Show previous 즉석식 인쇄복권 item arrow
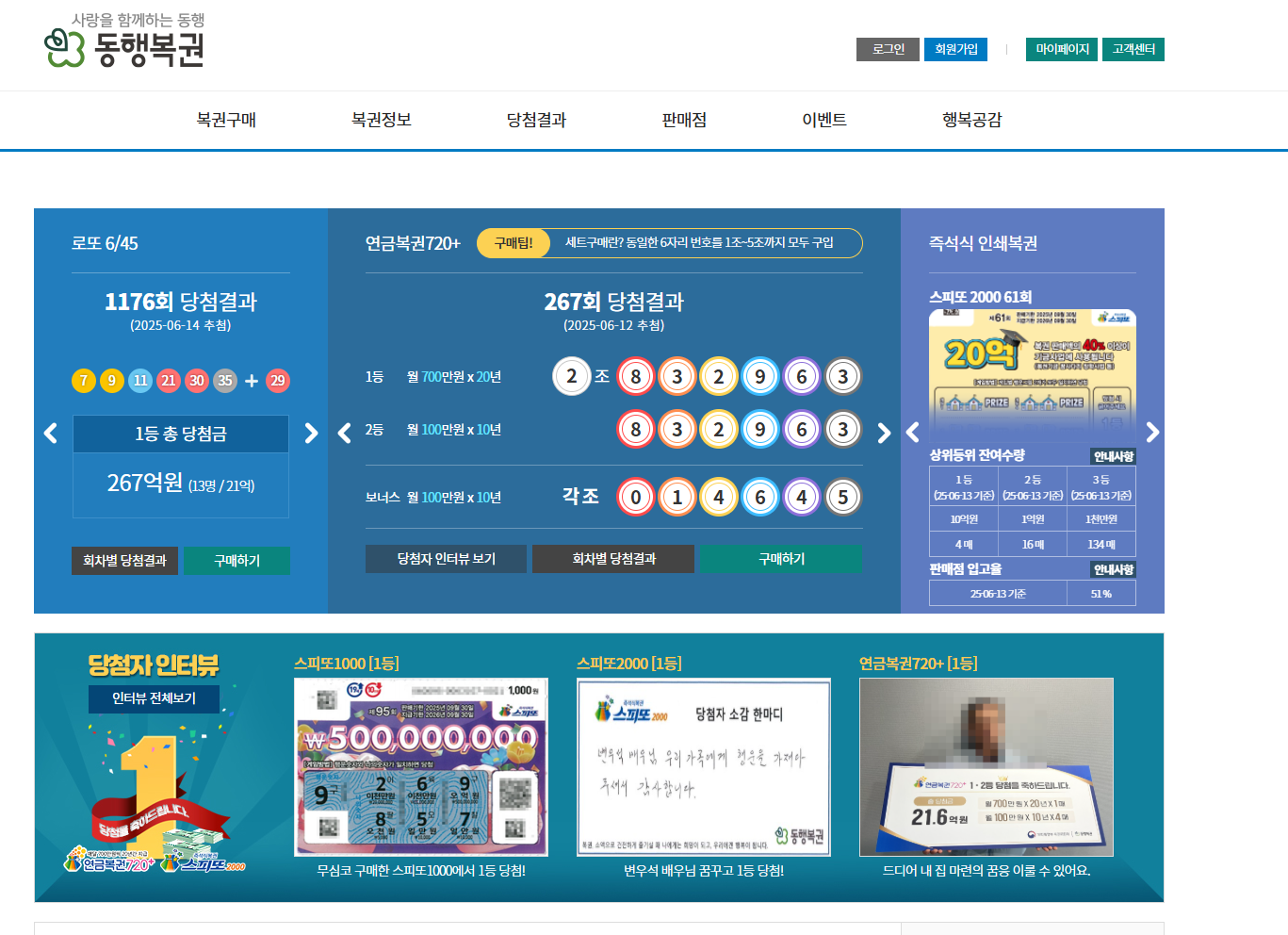This screenshot has height=935, width=1288. (x=912, y=433)
